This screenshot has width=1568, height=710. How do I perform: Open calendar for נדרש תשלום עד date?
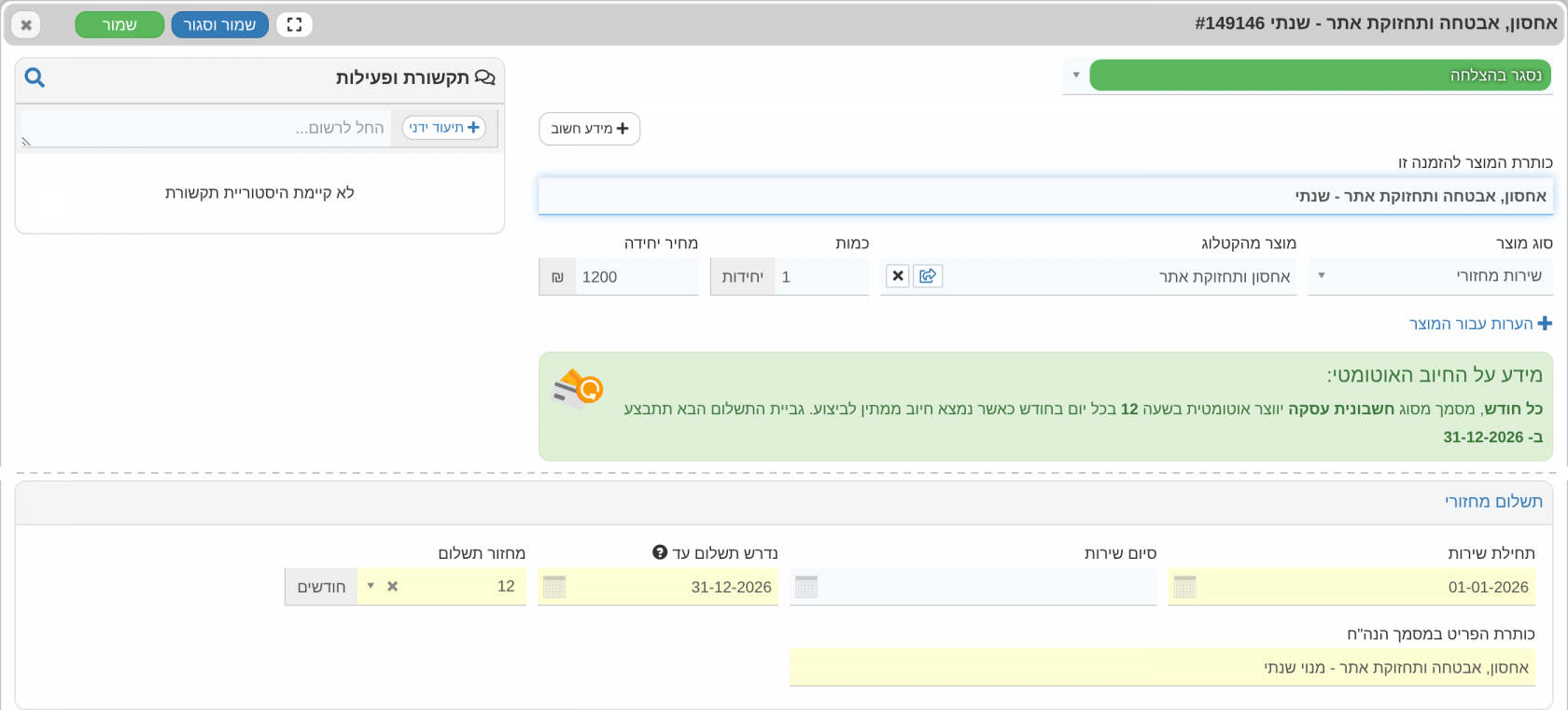pos(554,587)
